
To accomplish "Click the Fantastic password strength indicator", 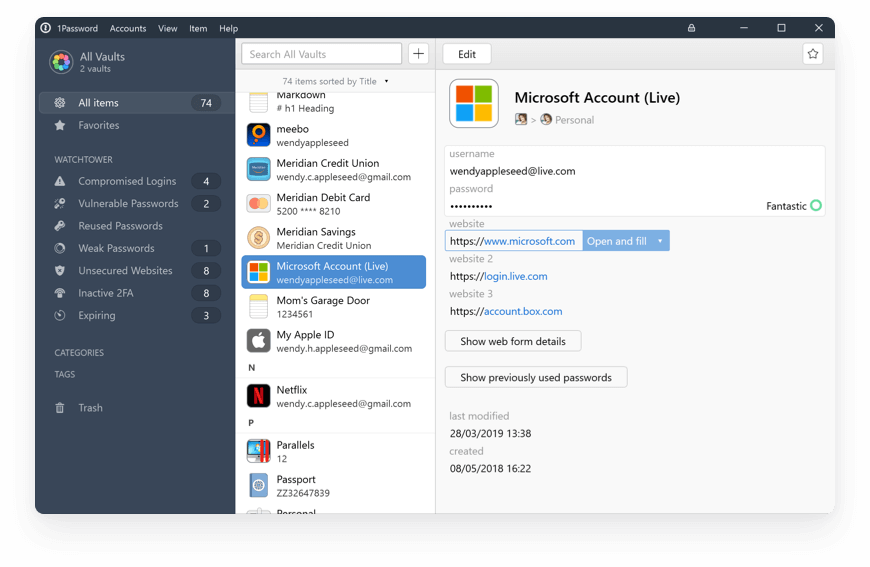I will point(793,206).
